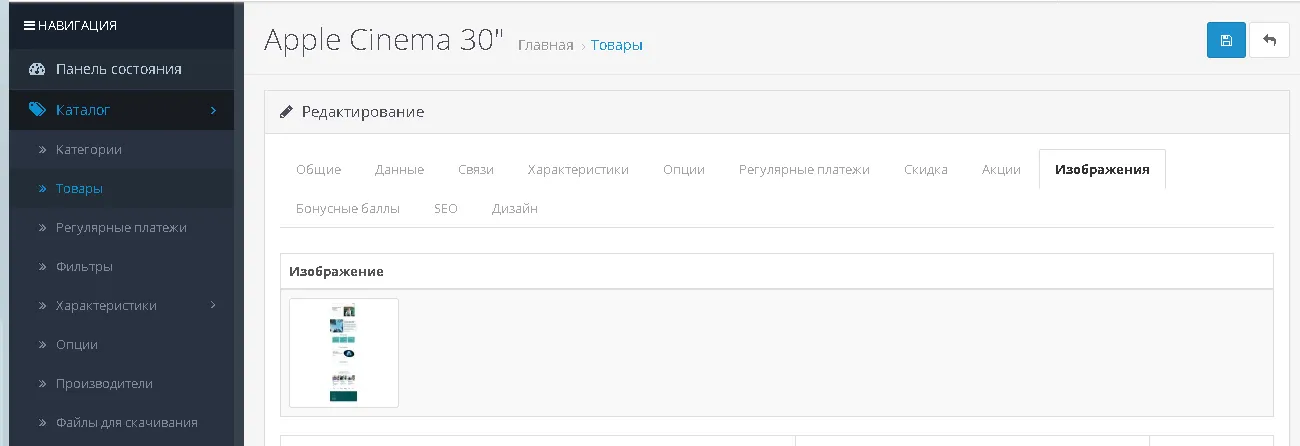1300x446 pixels.
Task: Click the back reply-arrow button
Action: pyautogui.click(x=1270, y=40)
